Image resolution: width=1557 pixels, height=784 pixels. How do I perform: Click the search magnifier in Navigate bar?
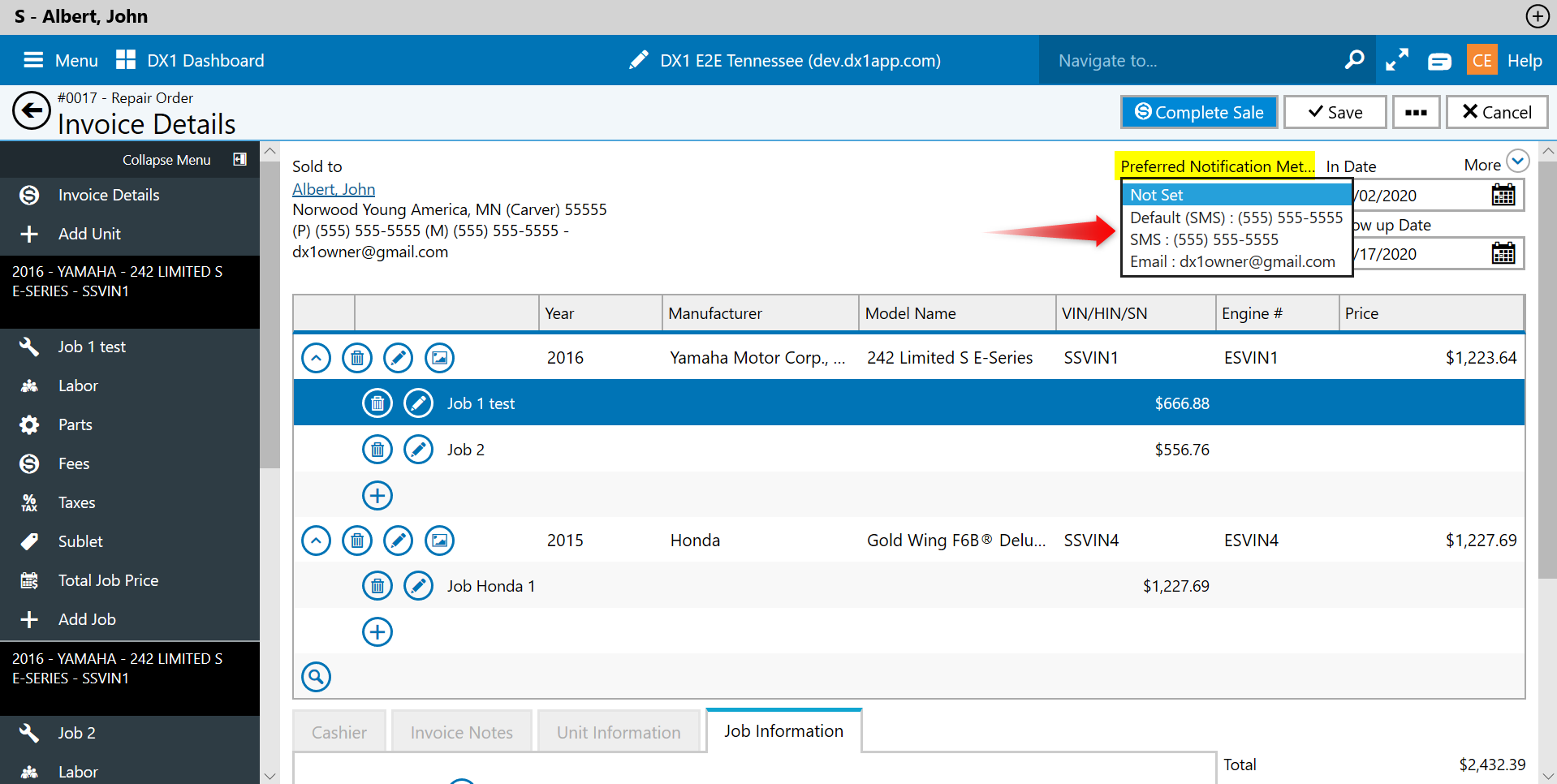pyautogui.click(x=1354, y=60)
